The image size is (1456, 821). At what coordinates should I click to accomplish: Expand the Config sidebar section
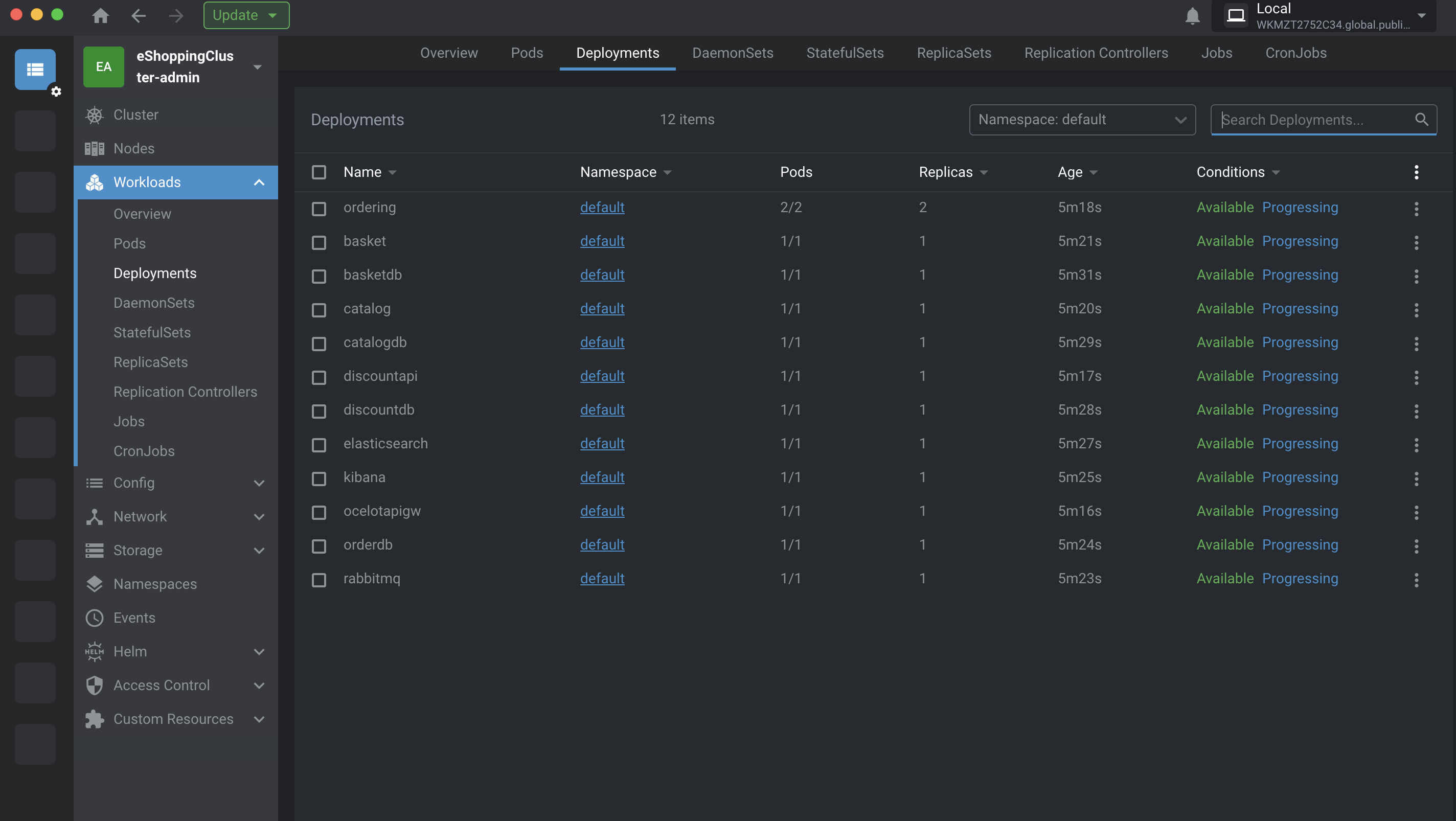(x=259, y=483)
